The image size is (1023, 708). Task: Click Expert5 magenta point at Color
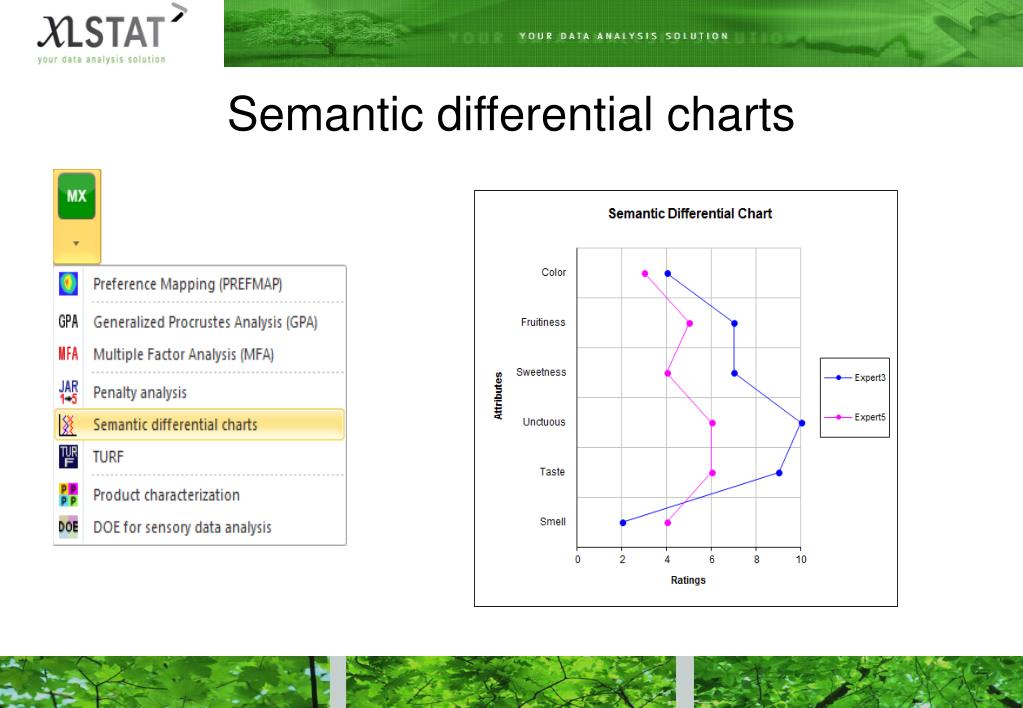[x=645, y=274]
